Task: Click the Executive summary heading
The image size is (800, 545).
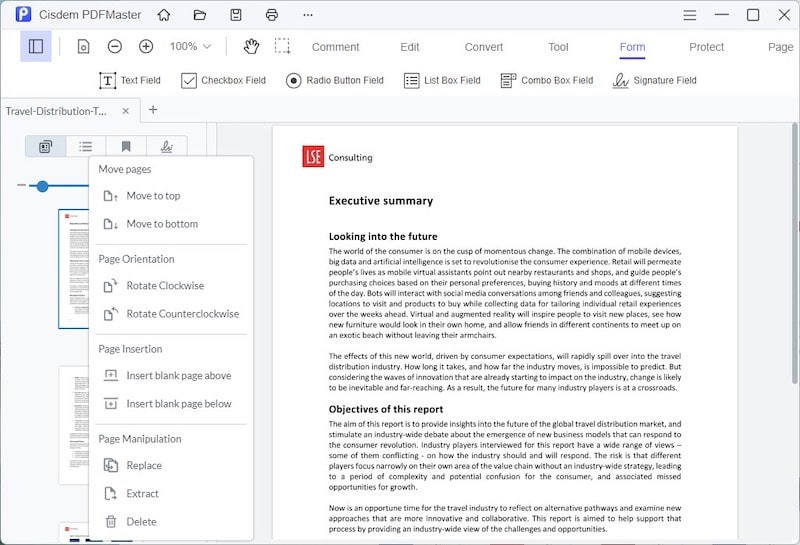Action: click(x=381, y=201)
